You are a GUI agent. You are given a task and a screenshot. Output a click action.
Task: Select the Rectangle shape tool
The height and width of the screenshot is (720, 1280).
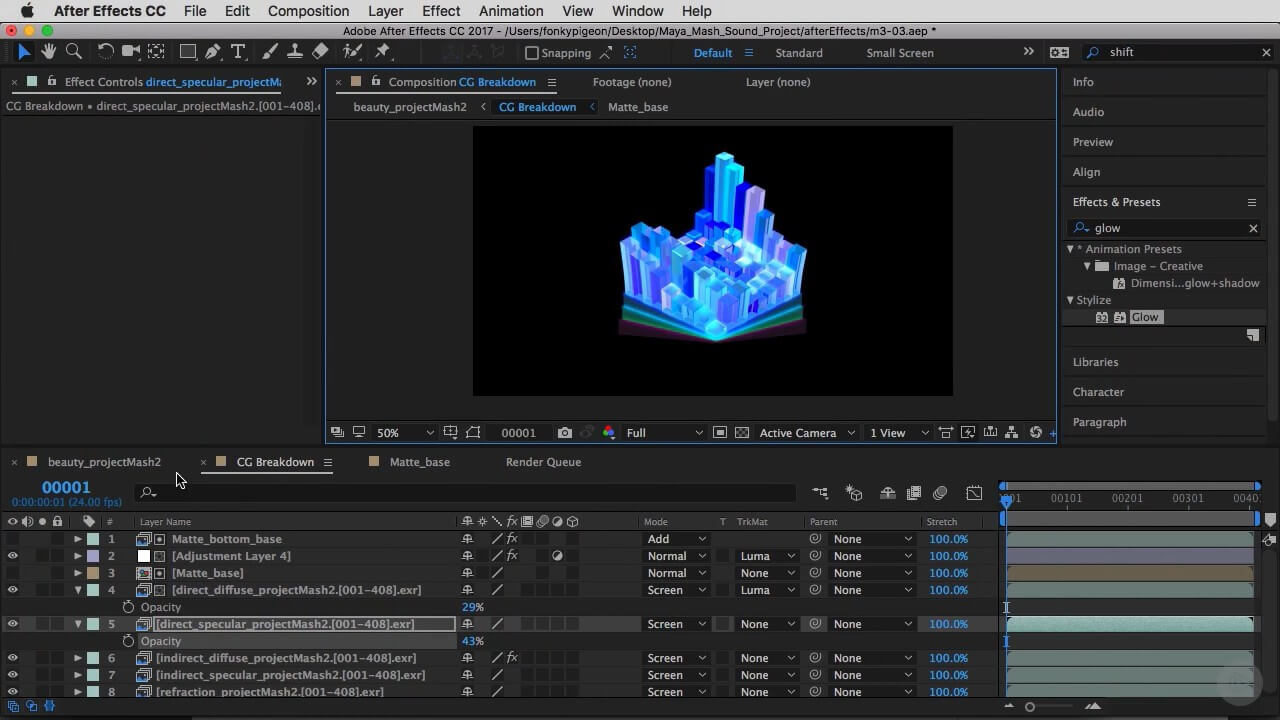(x=187, y=51)
